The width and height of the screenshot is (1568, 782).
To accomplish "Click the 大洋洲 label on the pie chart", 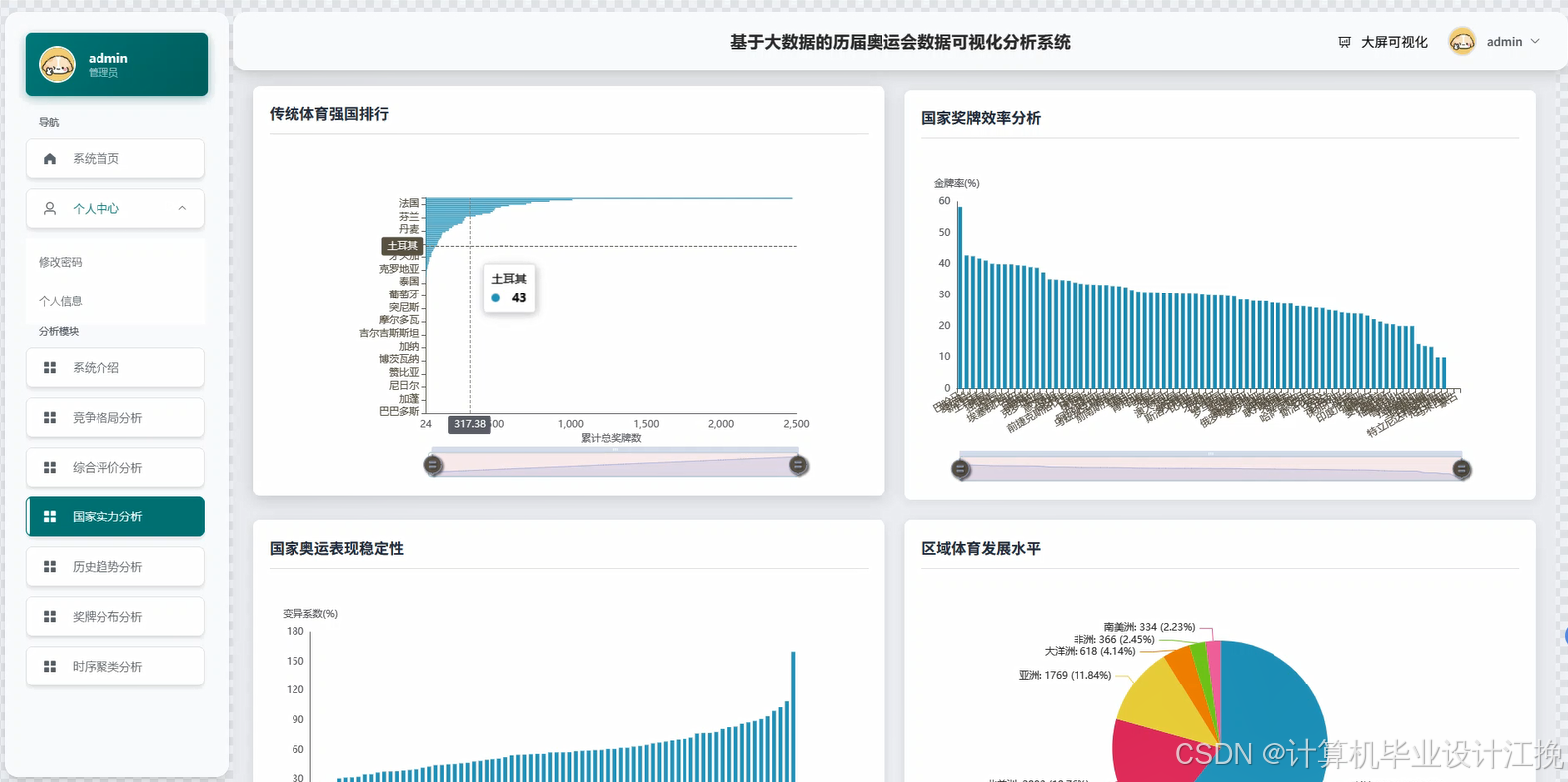I will click(x=1089, y=651).
